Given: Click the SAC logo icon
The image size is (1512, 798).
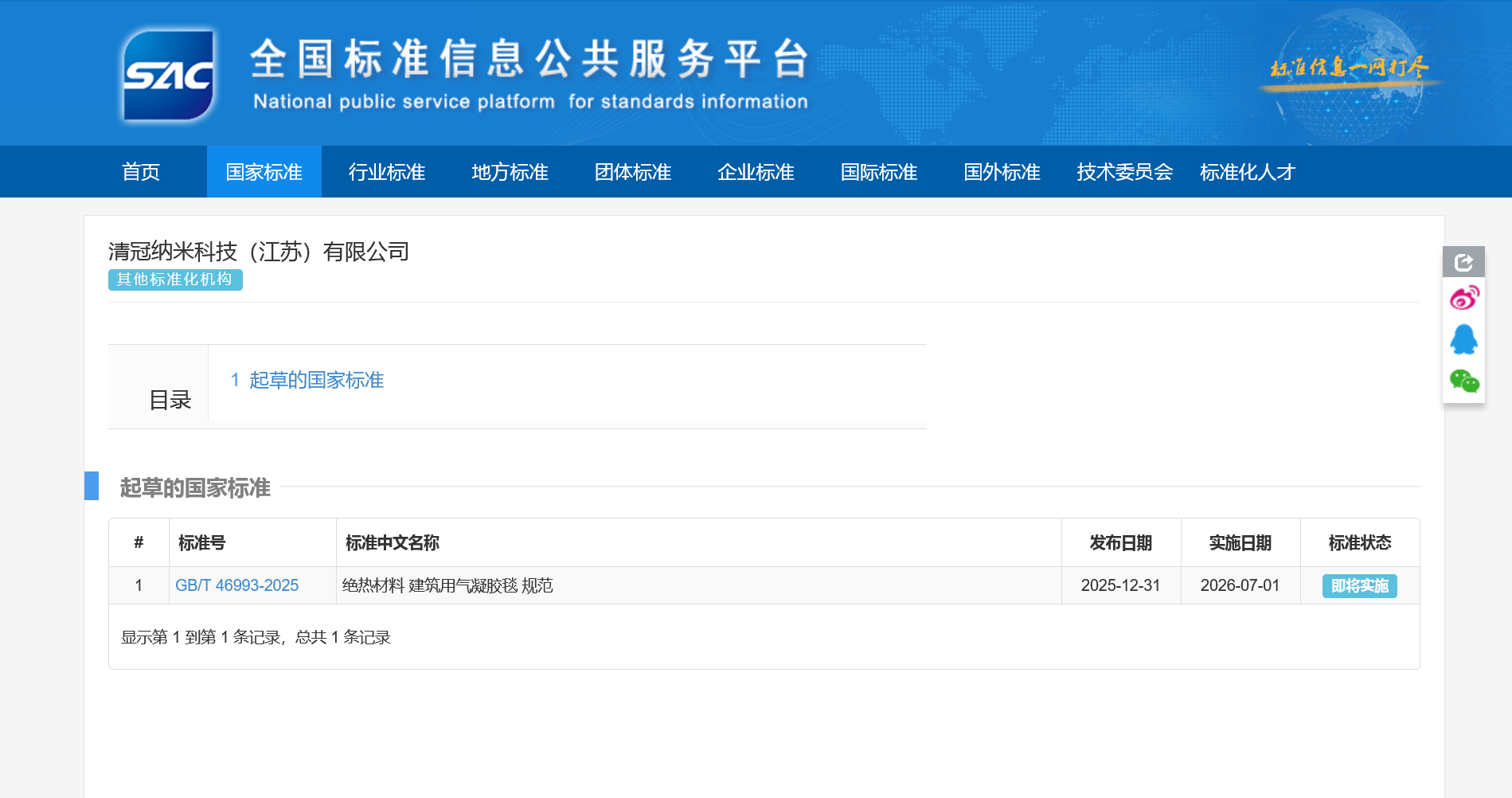Looking at the screenshot, I should click(x=168, y=76).
